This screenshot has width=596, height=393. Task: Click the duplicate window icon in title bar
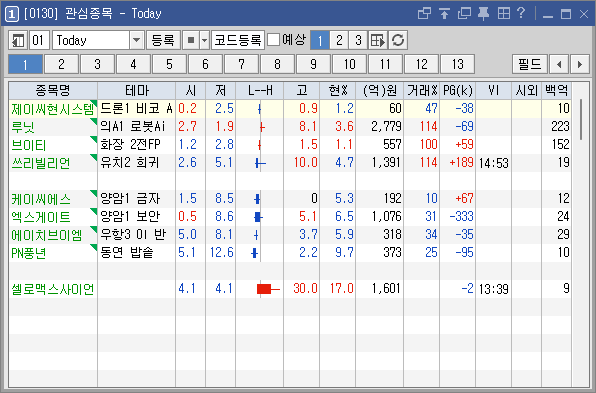(464, 14)
